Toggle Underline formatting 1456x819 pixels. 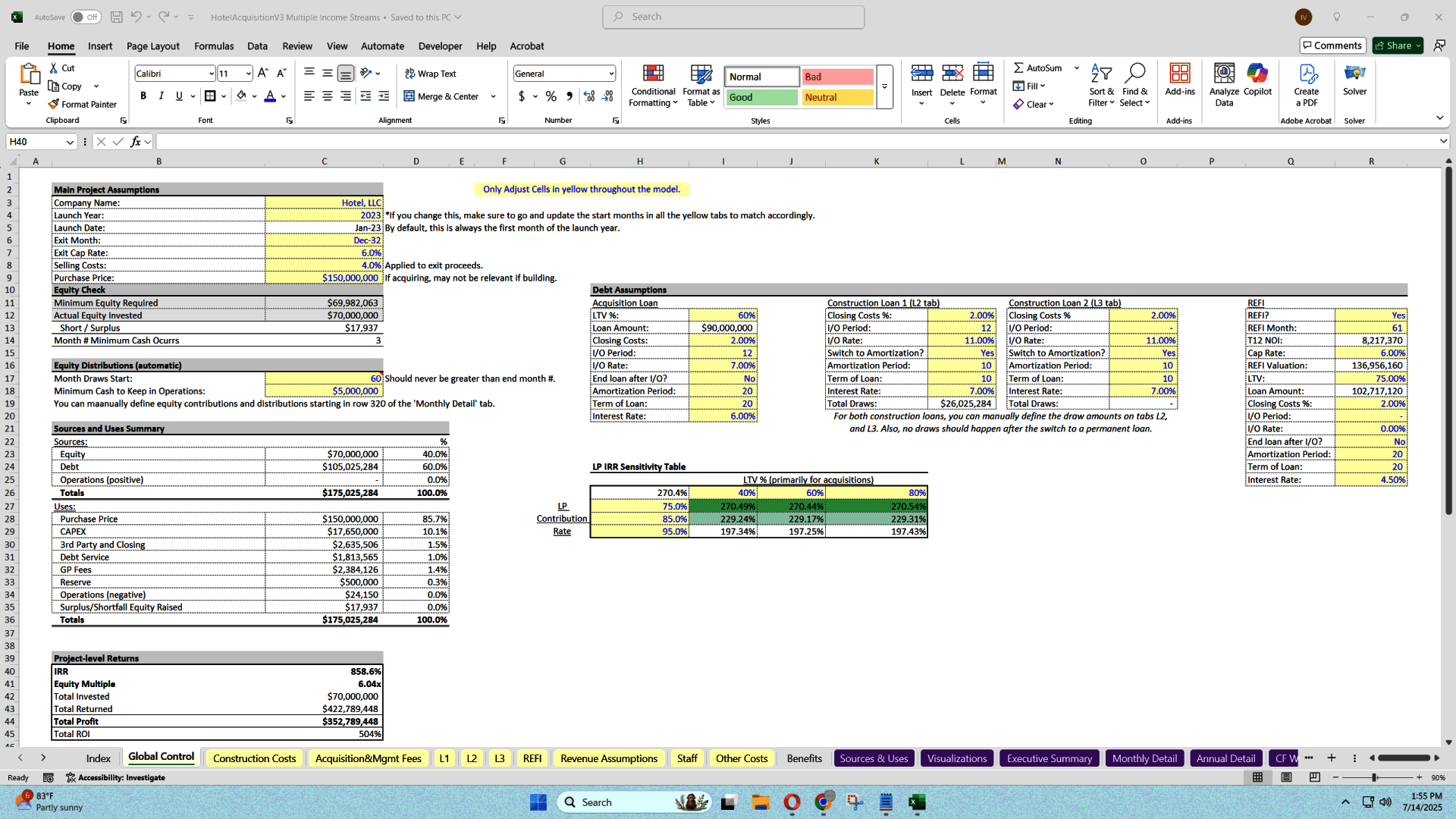[x=179, y=96]
